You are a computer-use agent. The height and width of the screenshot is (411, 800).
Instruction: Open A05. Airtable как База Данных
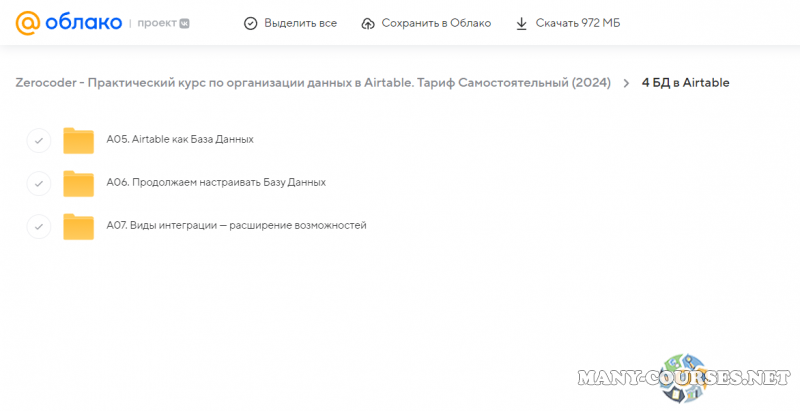[180, 140]
